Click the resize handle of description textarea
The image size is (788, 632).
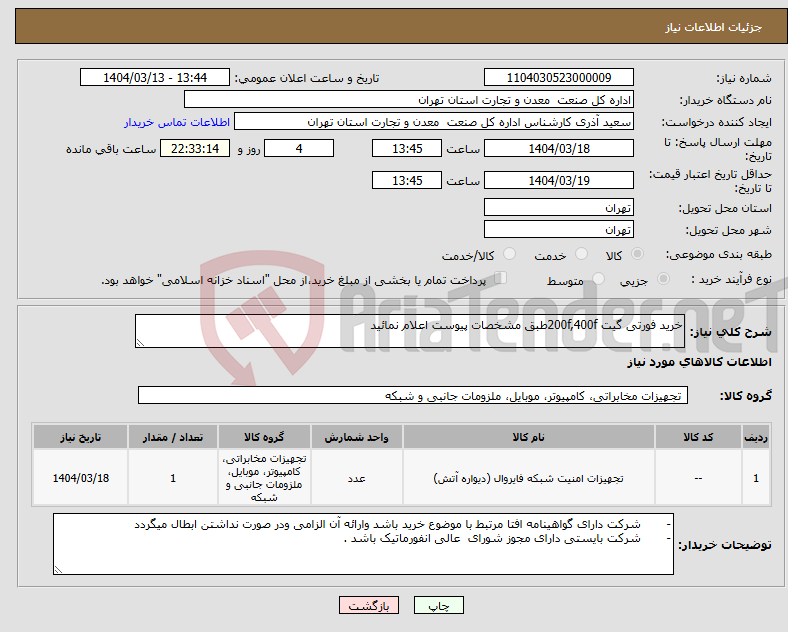click(140, 343)
